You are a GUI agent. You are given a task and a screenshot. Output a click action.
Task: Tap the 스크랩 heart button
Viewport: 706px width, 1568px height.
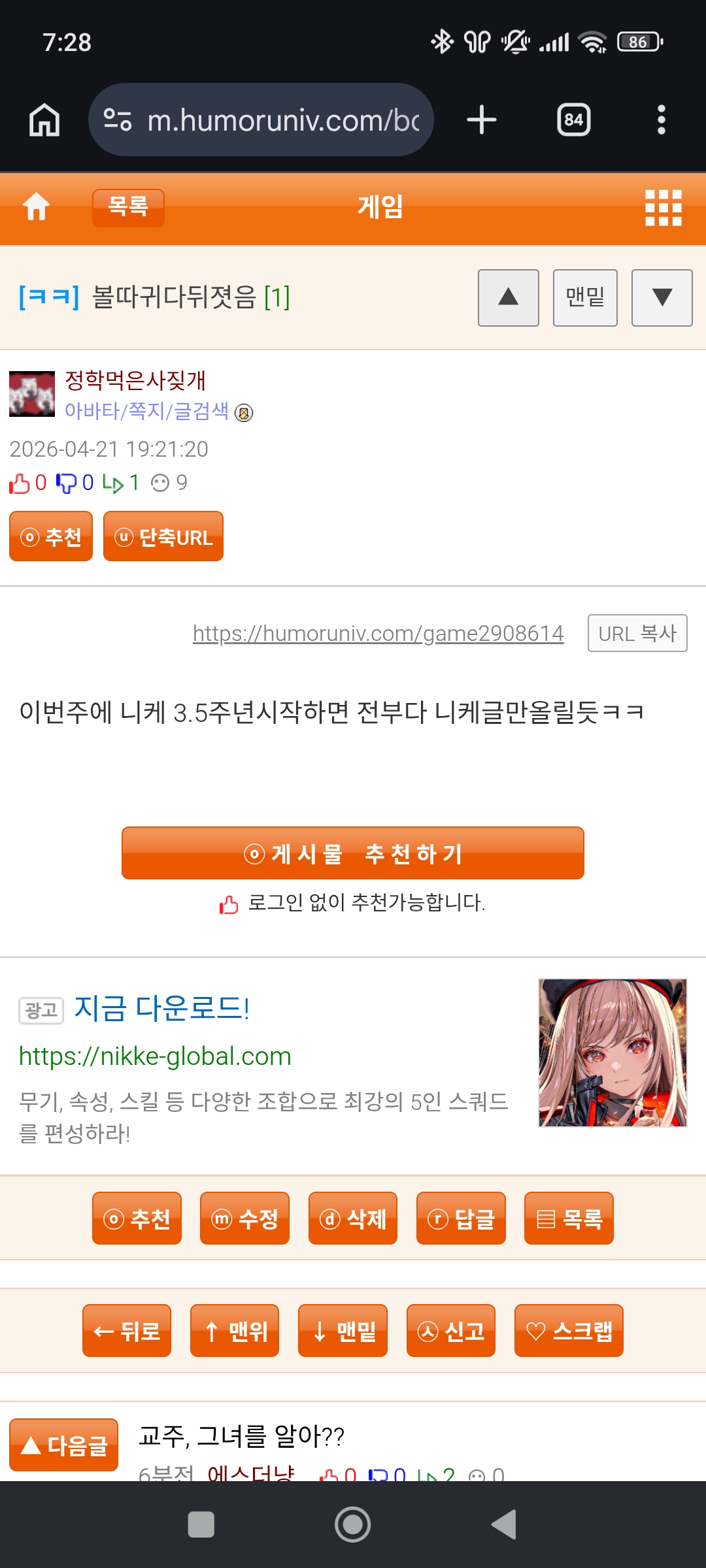[569, 1331]
